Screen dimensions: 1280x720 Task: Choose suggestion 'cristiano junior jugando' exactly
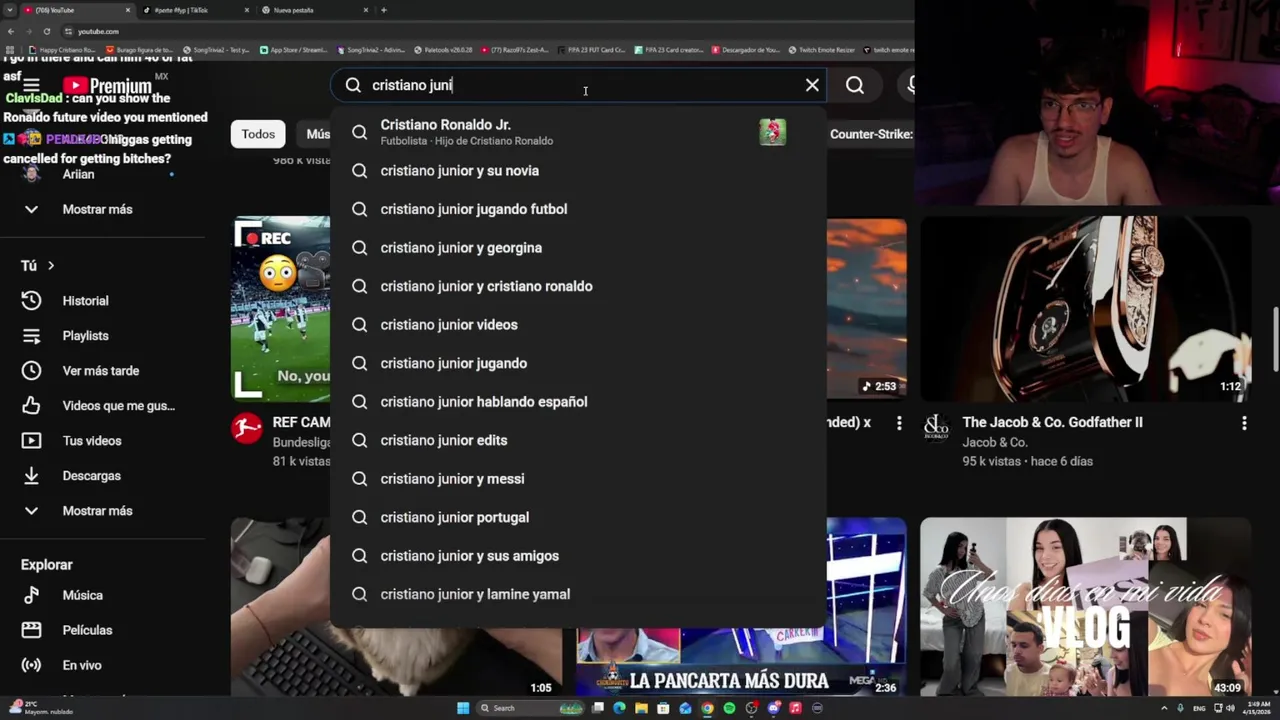click(578, 363)
